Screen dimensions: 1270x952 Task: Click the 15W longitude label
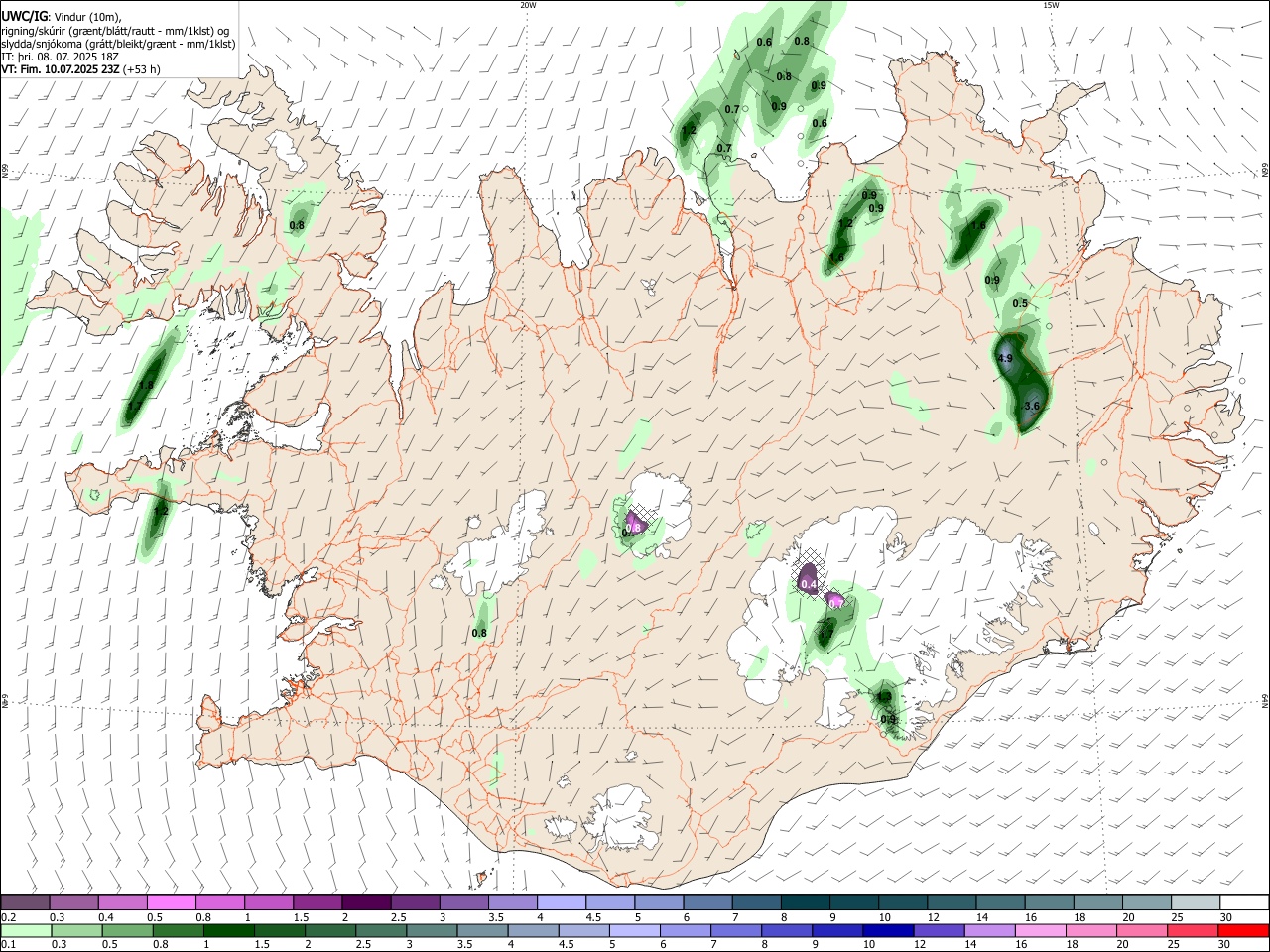[x=1051, y=5]
